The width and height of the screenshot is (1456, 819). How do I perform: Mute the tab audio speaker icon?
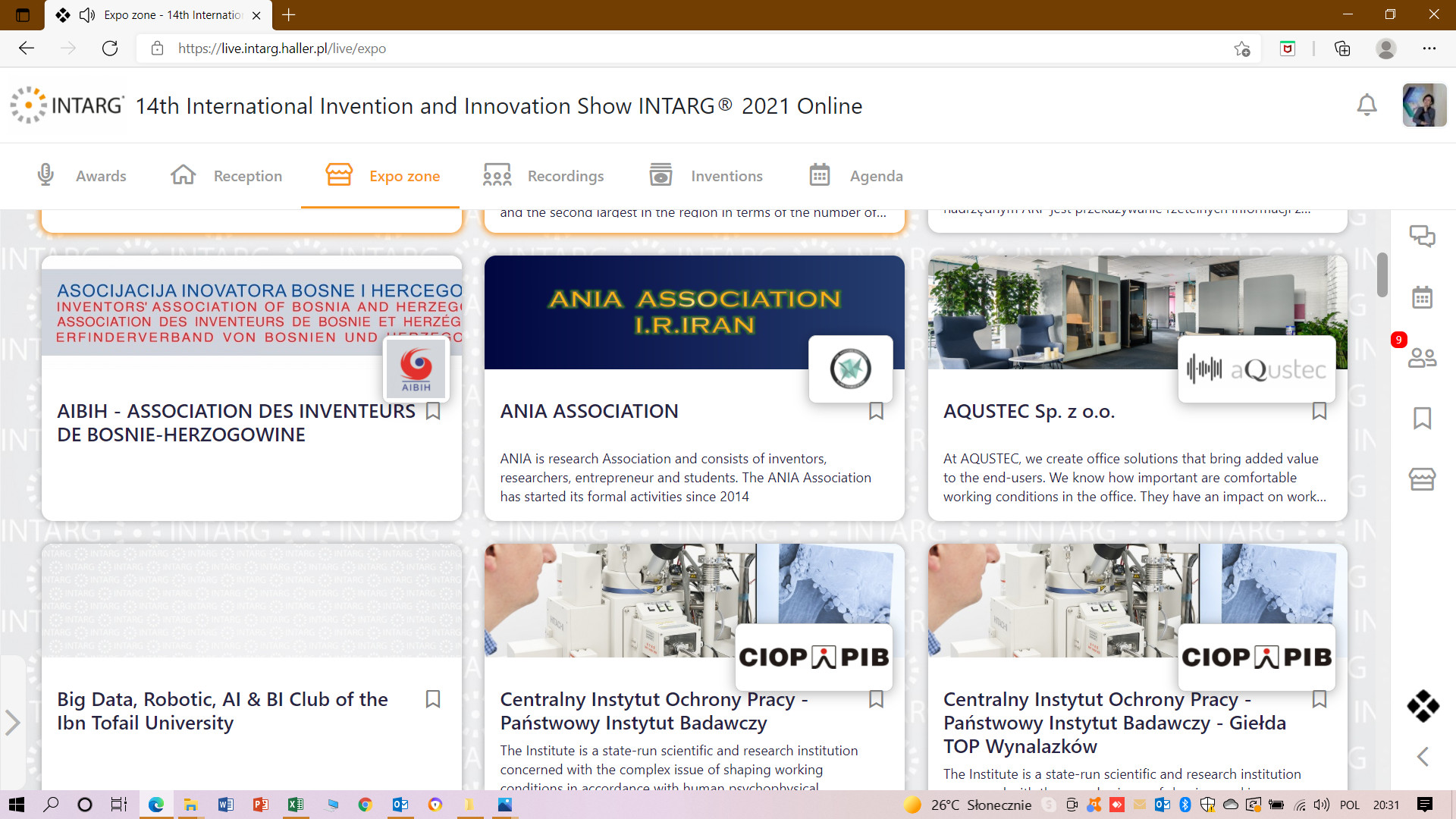pos(87,15)
